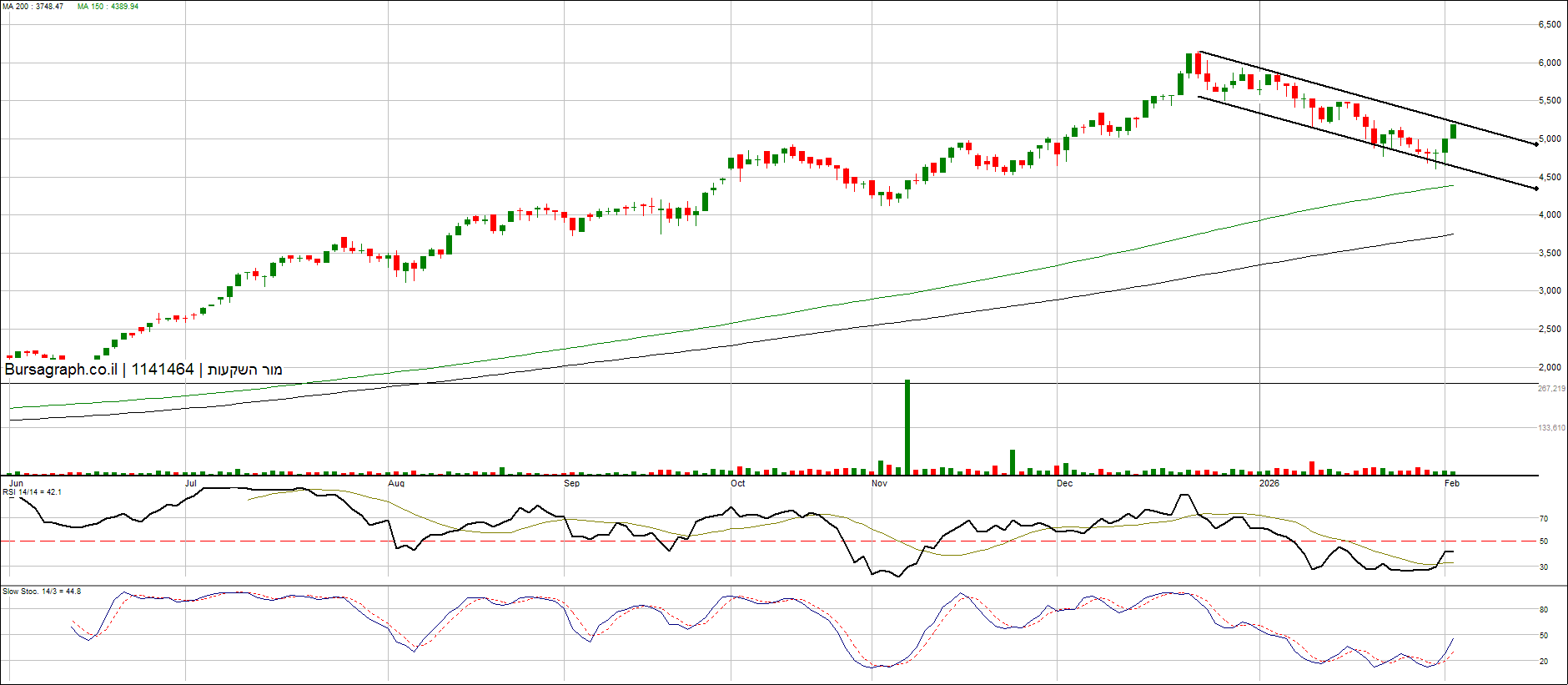Click the Aug label on the time axis
The height and width of the screenshot is (685, 1568).
pos(396,483)
